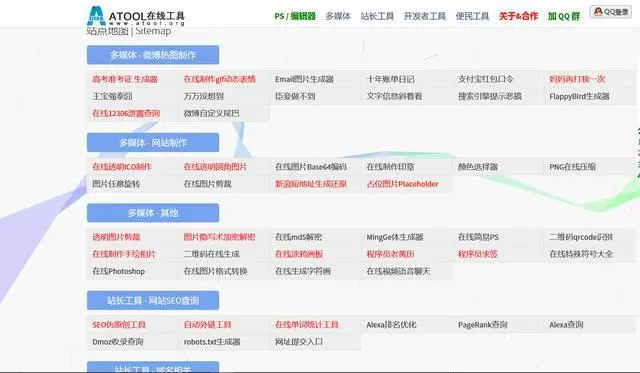Click the 多媒体 - 微博热图制作 section header

click(x=153, y=55)
